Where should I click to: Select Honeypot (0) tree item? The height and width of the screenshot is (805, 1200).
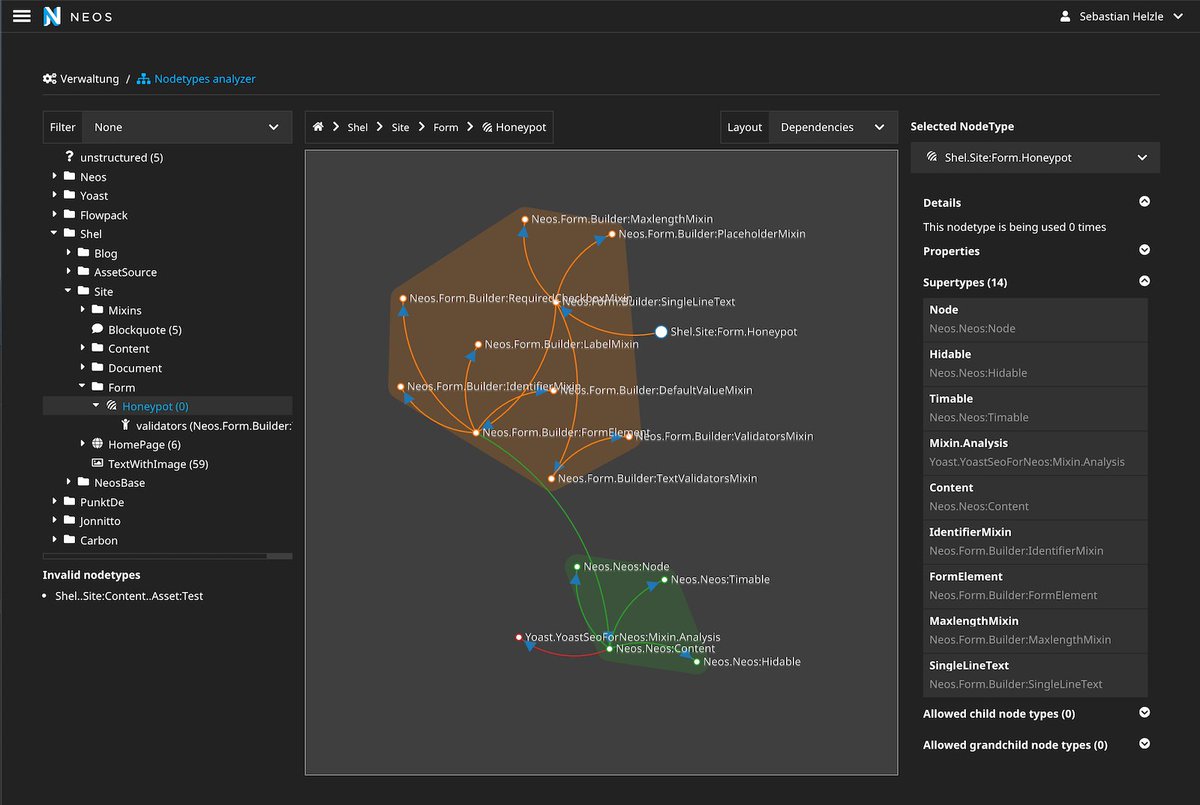155,406
